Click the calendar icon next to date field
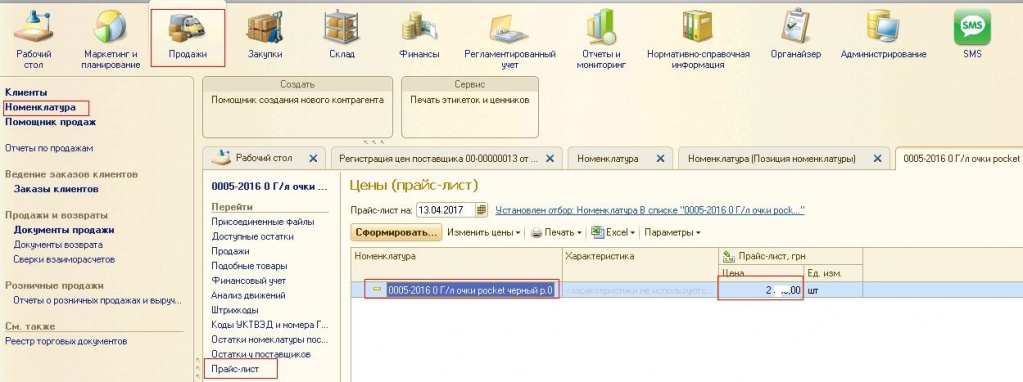The height and width of the screenshot is (382, 1023). click(481, 210)
